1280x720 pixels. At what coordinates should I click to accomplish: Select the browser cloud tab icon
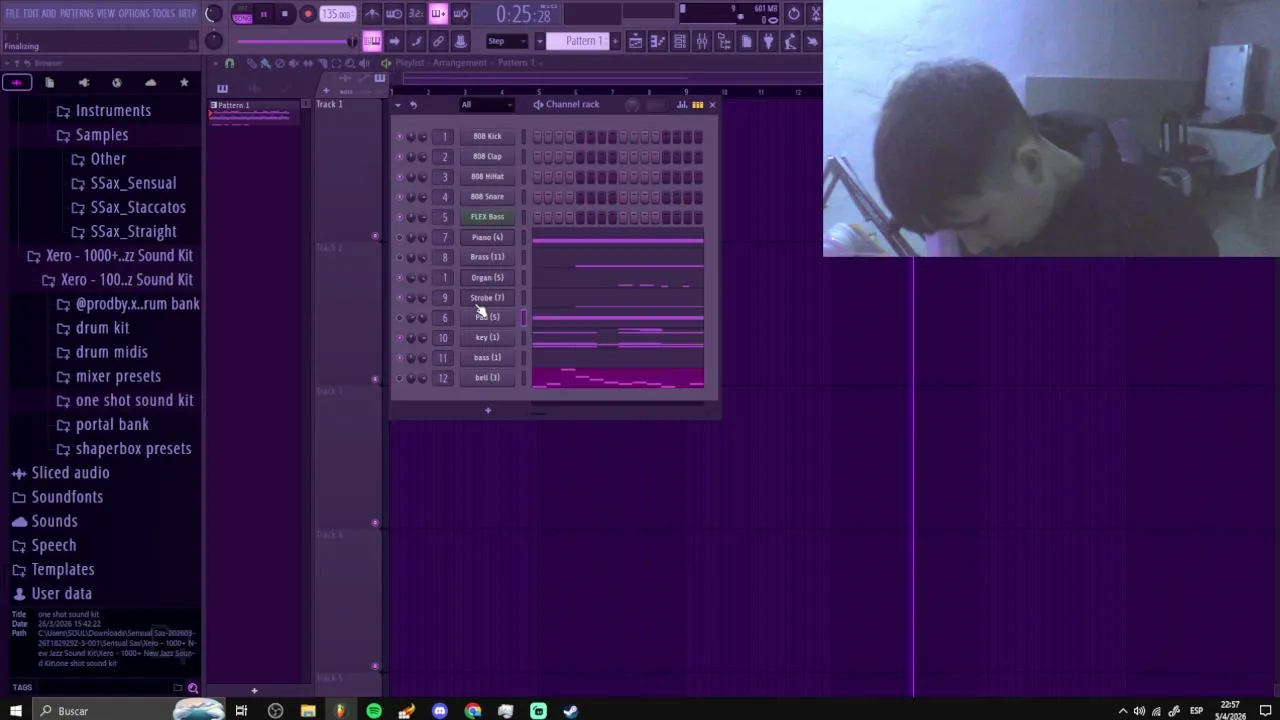pos(150,83)
